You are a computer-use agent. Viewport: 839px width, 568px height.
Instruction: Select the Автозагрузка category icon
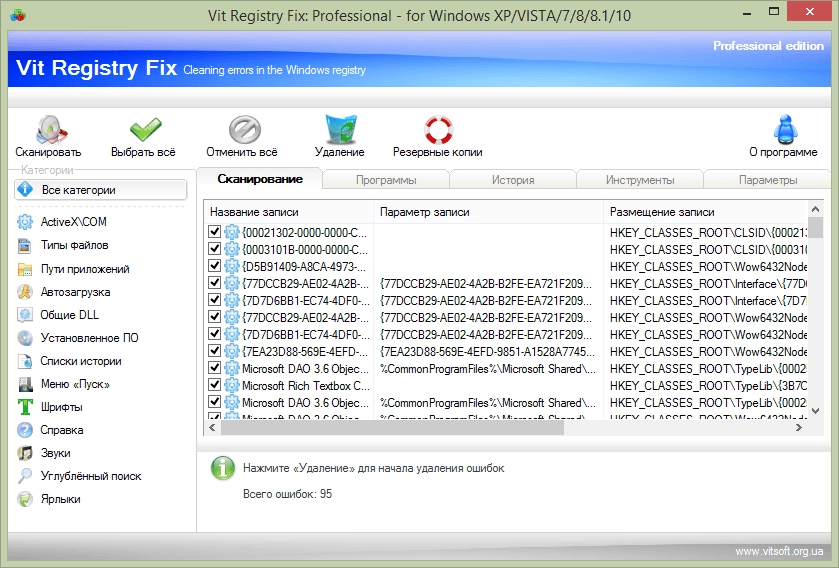coord(25,292)
